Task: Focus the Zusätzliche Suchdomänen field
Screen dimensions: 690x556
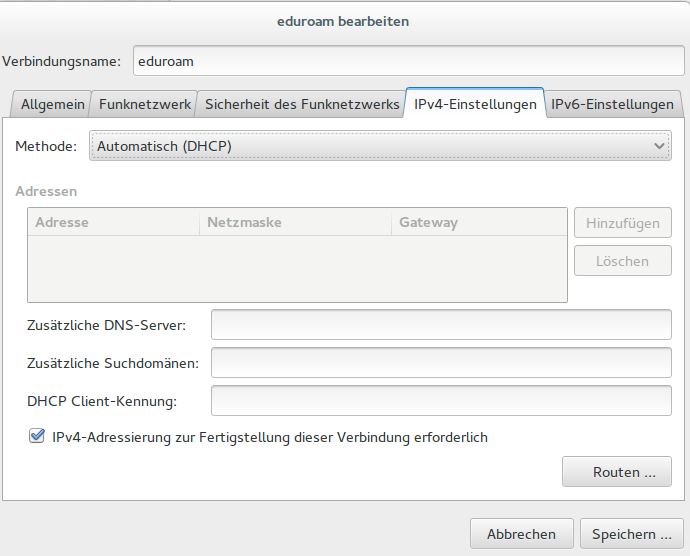Action: (x=441, y=363)
